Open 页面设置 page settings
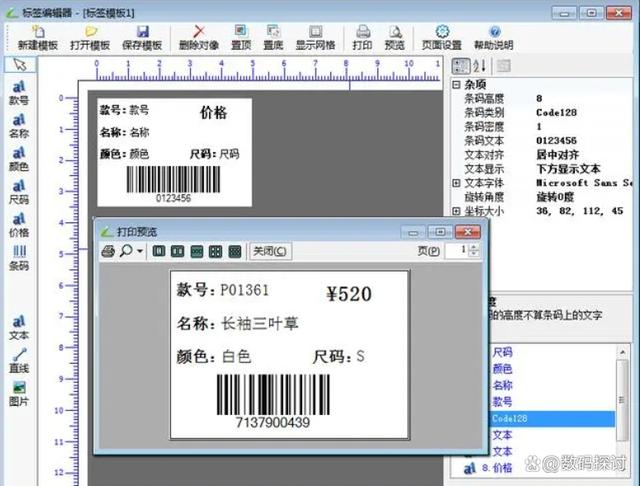The width and height of the screenshot is (640, 486). pos(442,38)
